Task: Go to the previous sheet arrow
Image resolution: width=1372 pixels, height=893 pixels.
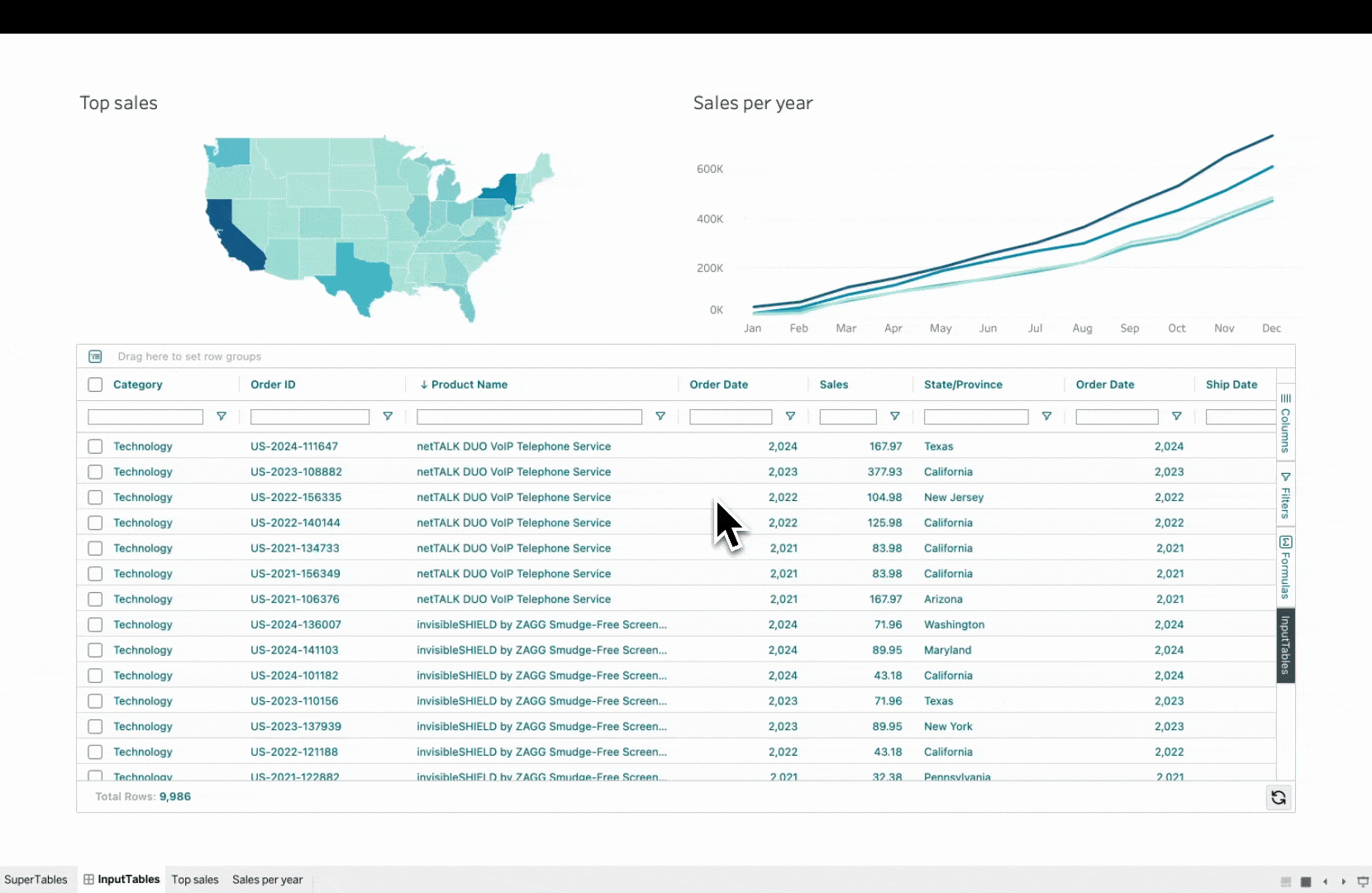Action: (1326, 881)
